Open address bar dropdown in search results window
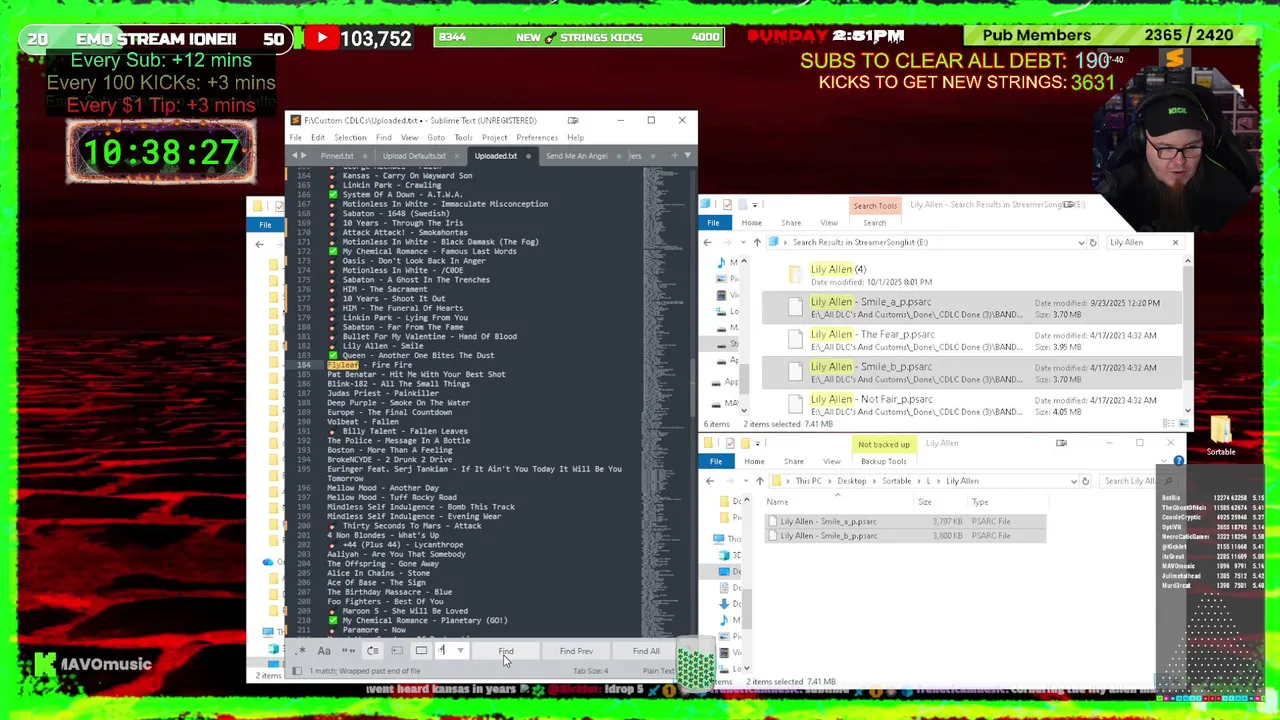The image size is (1280, 720). click(1081, 242)
